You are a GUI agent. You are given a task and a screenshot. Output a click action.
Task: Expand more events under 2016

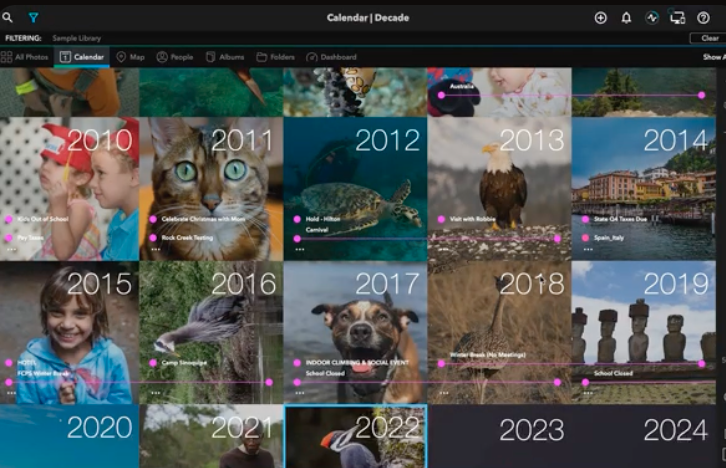click(x=155, y=393)
